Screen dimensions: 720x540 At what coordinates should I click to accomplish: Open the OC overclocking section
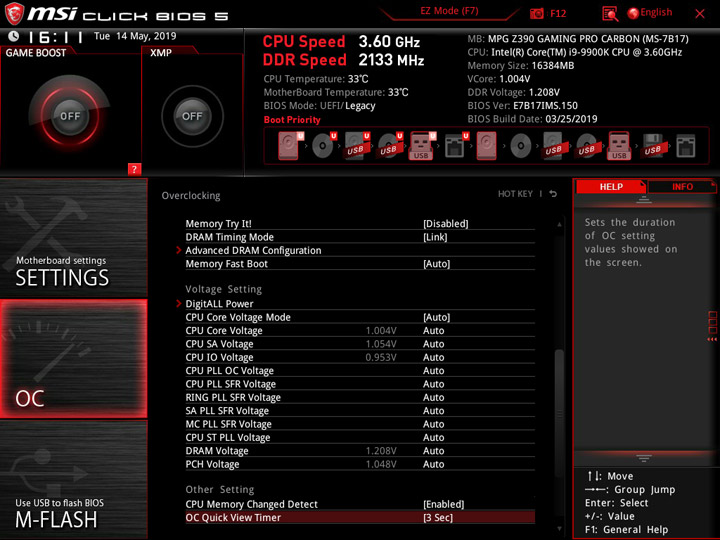click(73, 359)
